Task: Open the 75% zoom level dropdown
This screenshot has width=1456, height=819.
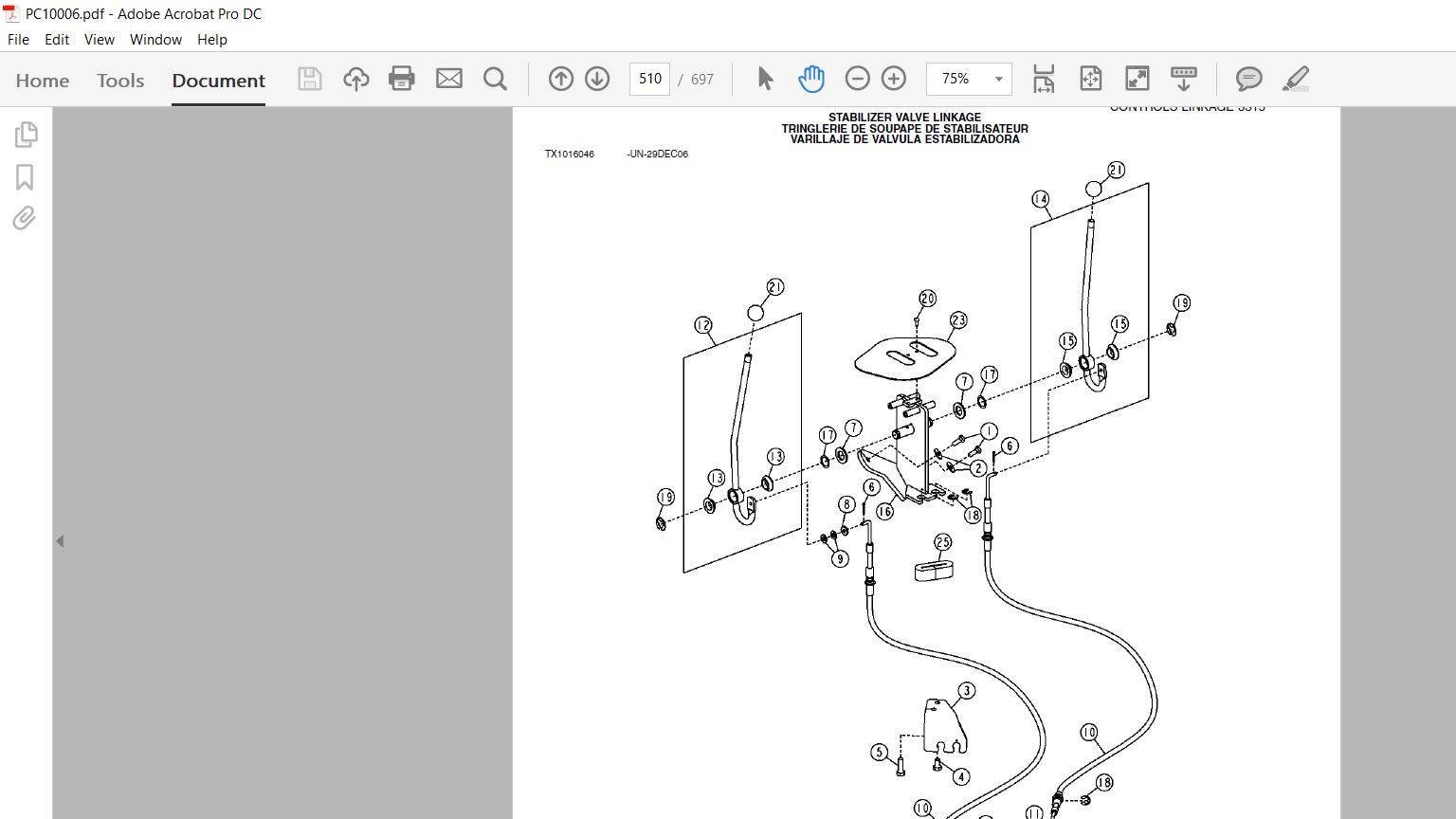Action: tap(969, 79)
